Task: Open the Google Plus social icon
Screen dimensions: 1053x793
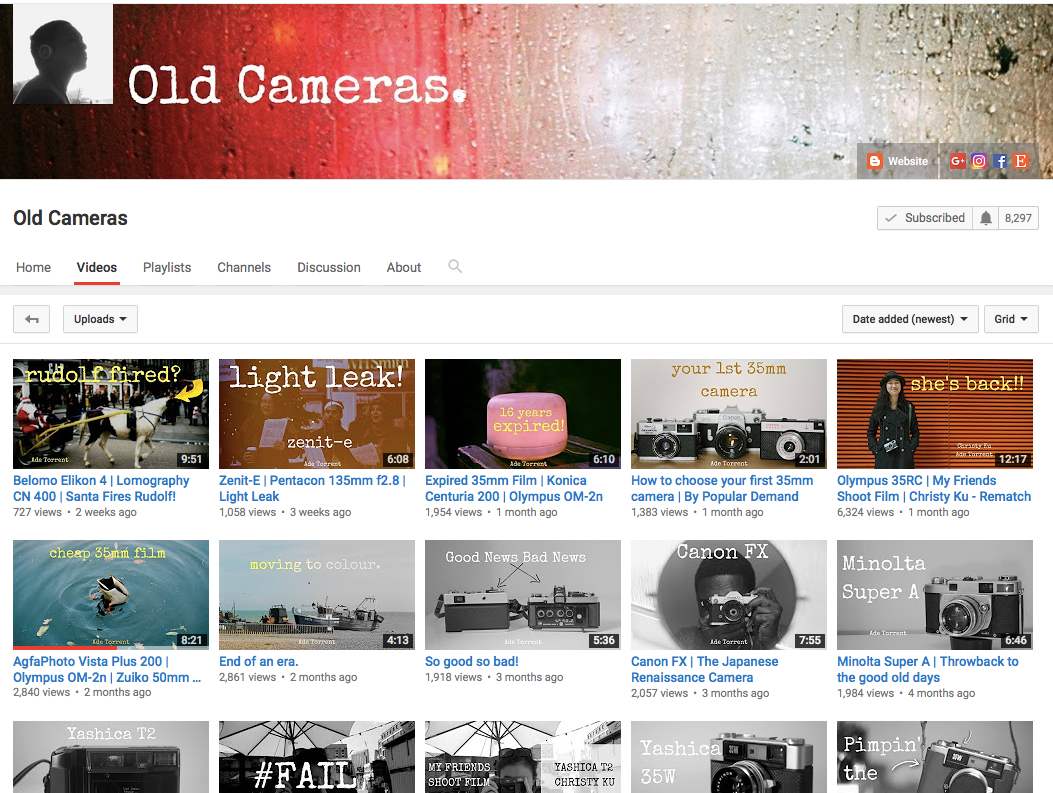Action: tap(958, 161)
